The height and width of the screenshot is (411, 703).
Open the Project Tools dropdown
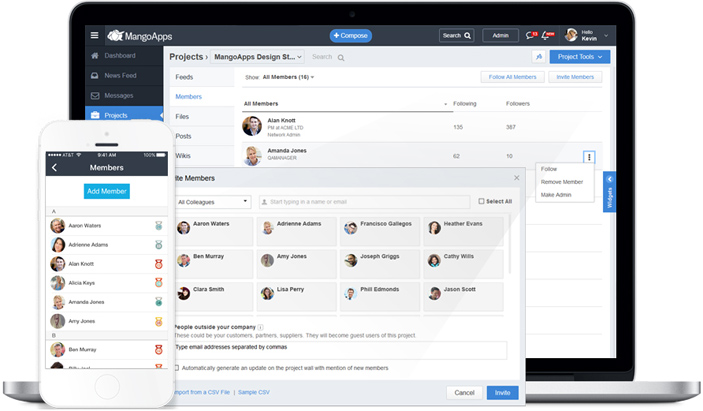click(x=580, y=57)
